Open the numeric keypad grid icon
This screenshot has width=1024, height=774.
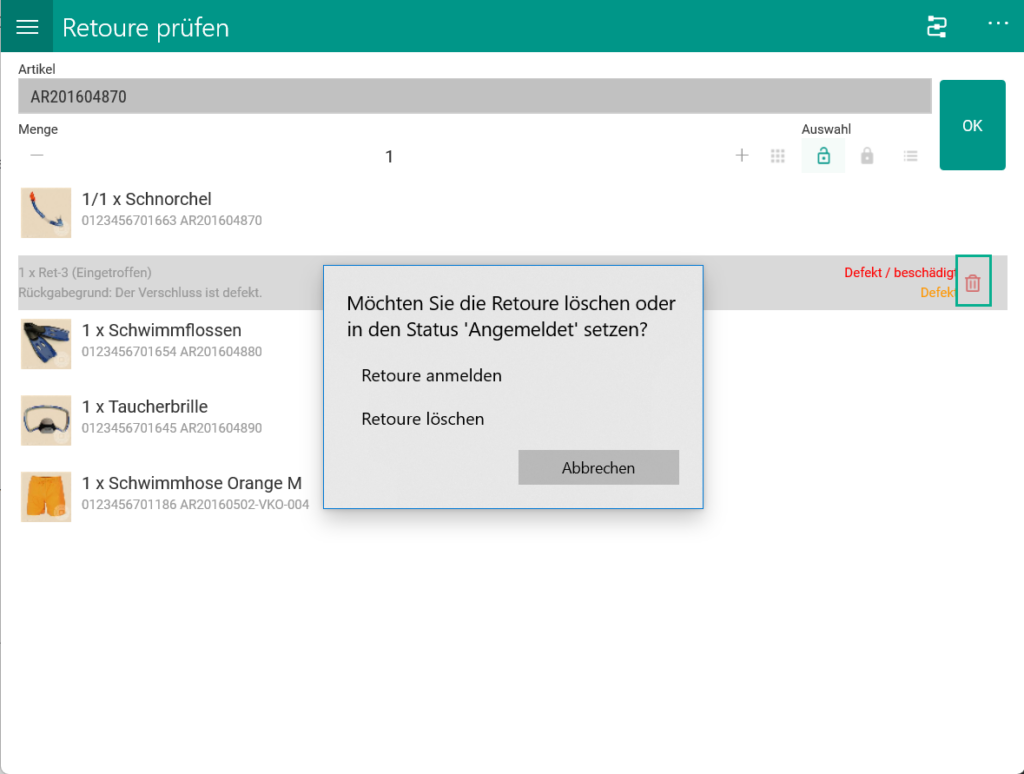(778, 156)
